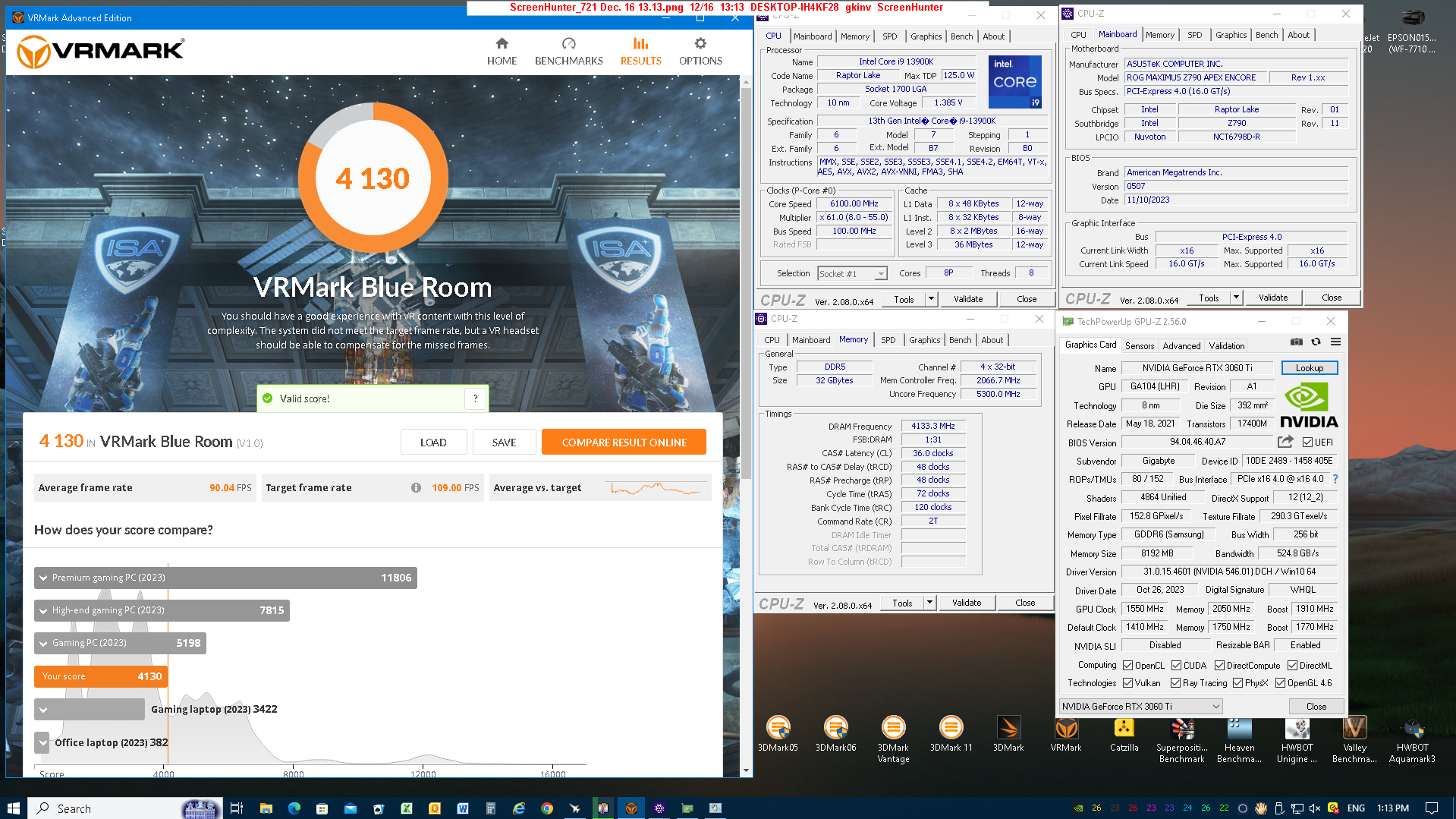This screenshot has height=819, width=1456.
Task: Open the Valley Benchmark desktop shortcut
Action: (1354, 739)
